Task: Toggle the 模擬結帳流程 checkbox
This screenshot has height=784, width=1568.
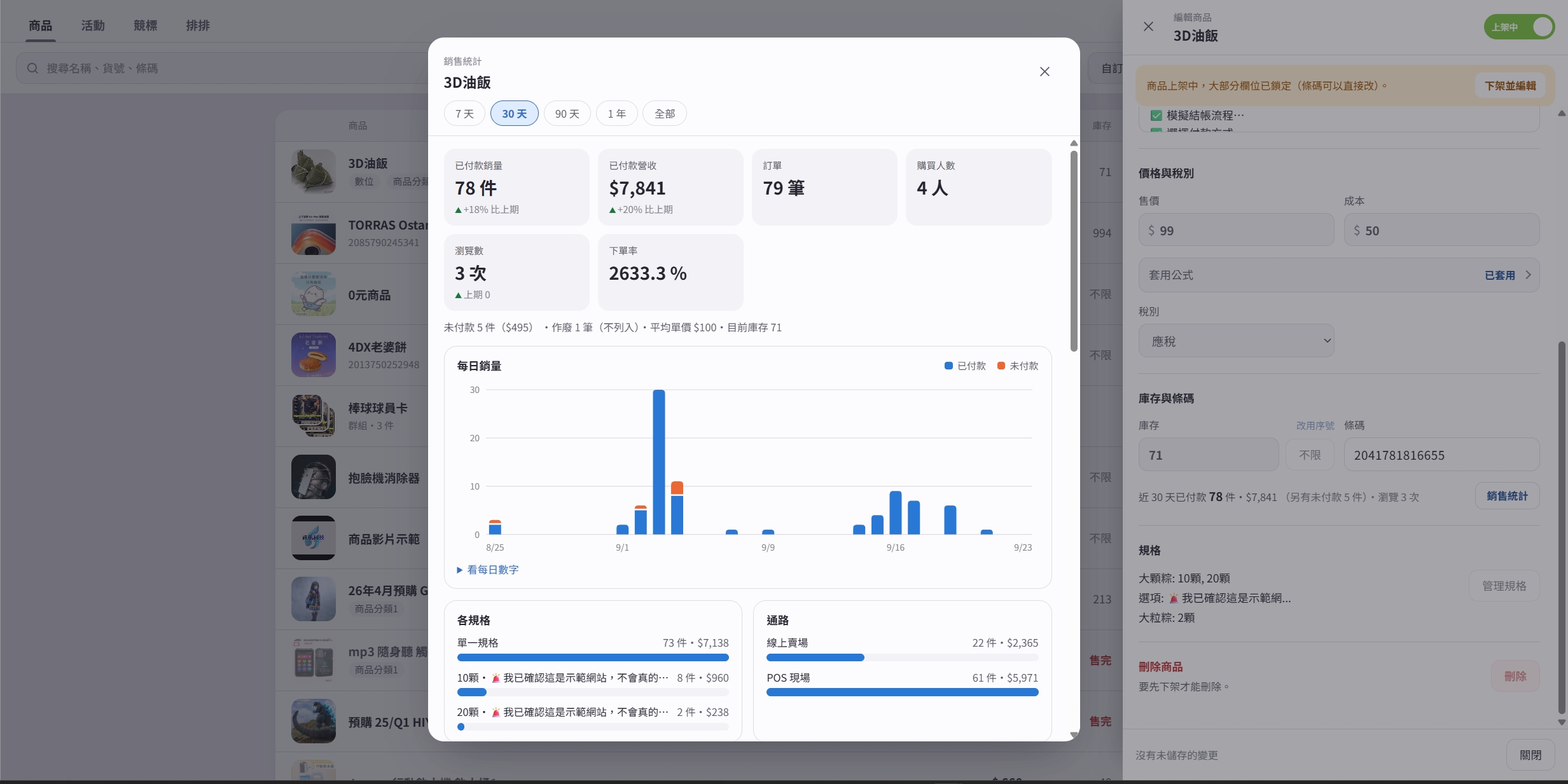Action: (x=1156, y=116)
